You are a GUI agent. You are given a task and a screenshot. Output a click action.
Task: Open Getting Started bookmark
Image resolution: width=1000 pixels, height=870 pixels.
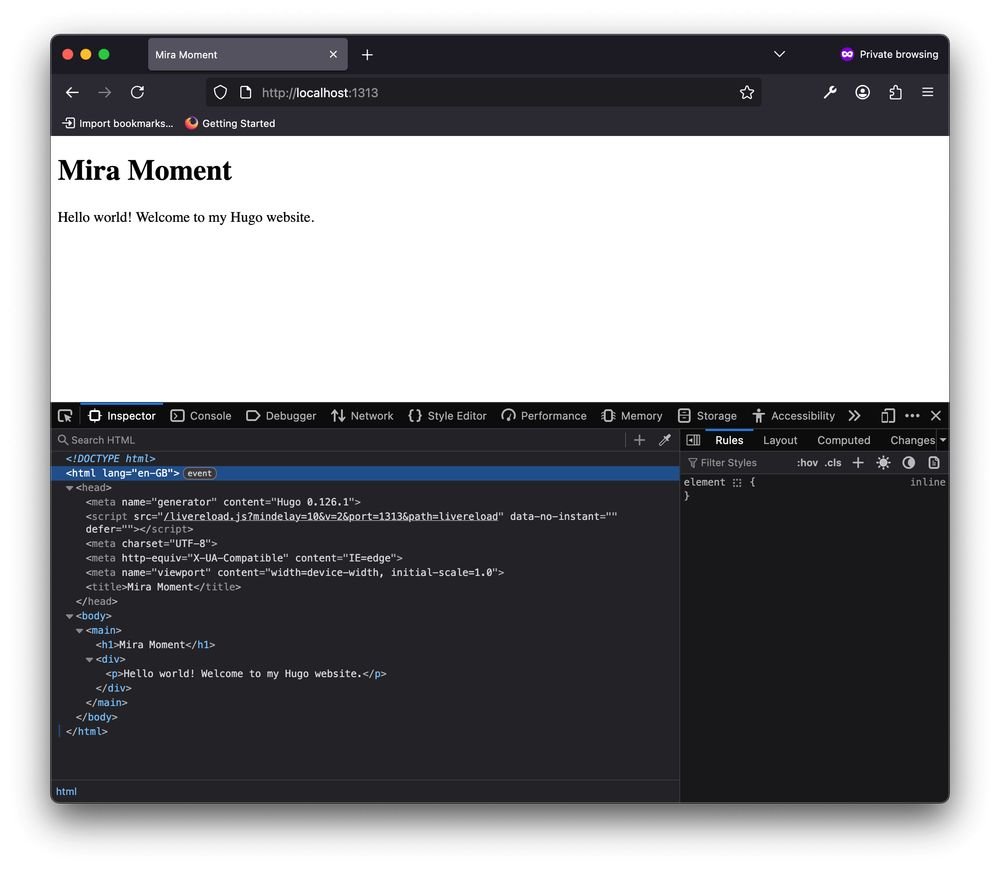pyautogui.click(x=230, y=123)
